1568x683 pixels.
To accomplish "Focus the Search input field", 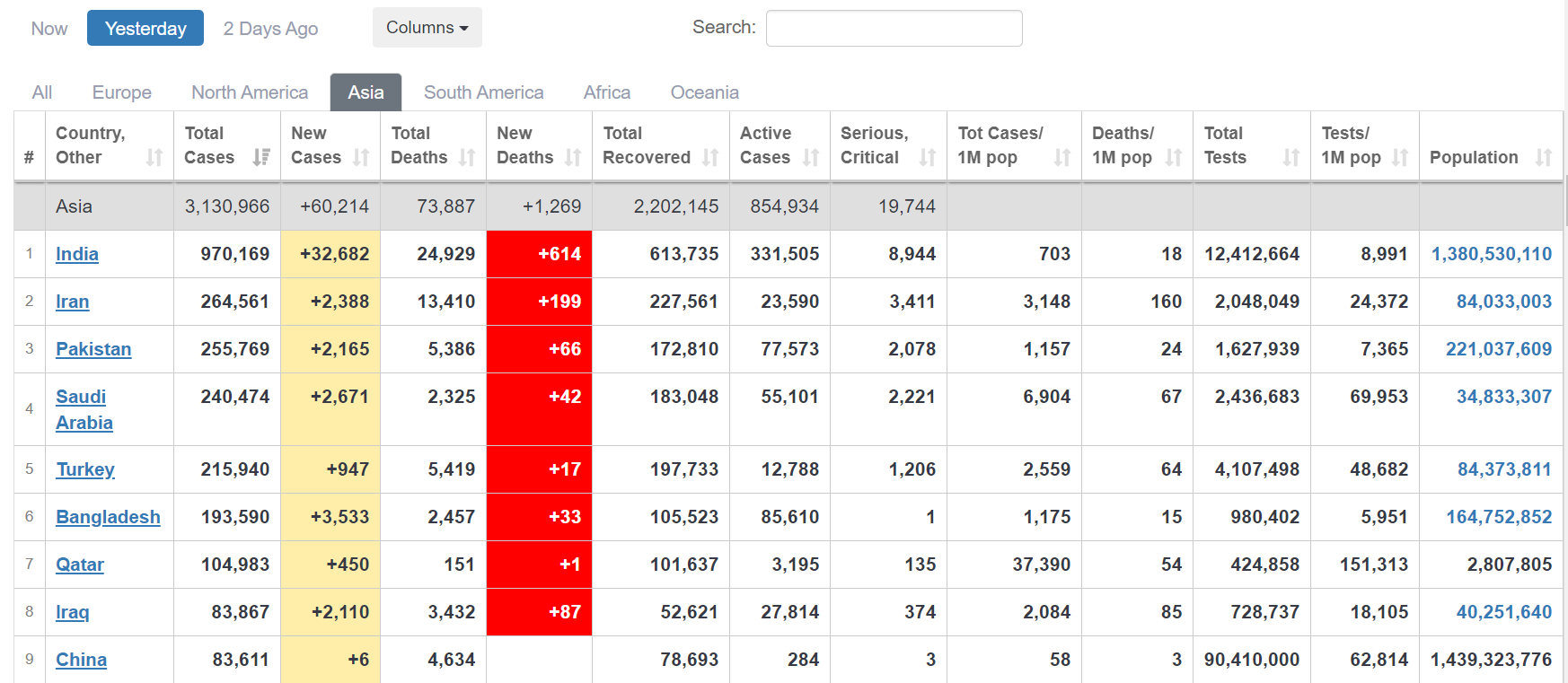I will click(x=894, y=28).
